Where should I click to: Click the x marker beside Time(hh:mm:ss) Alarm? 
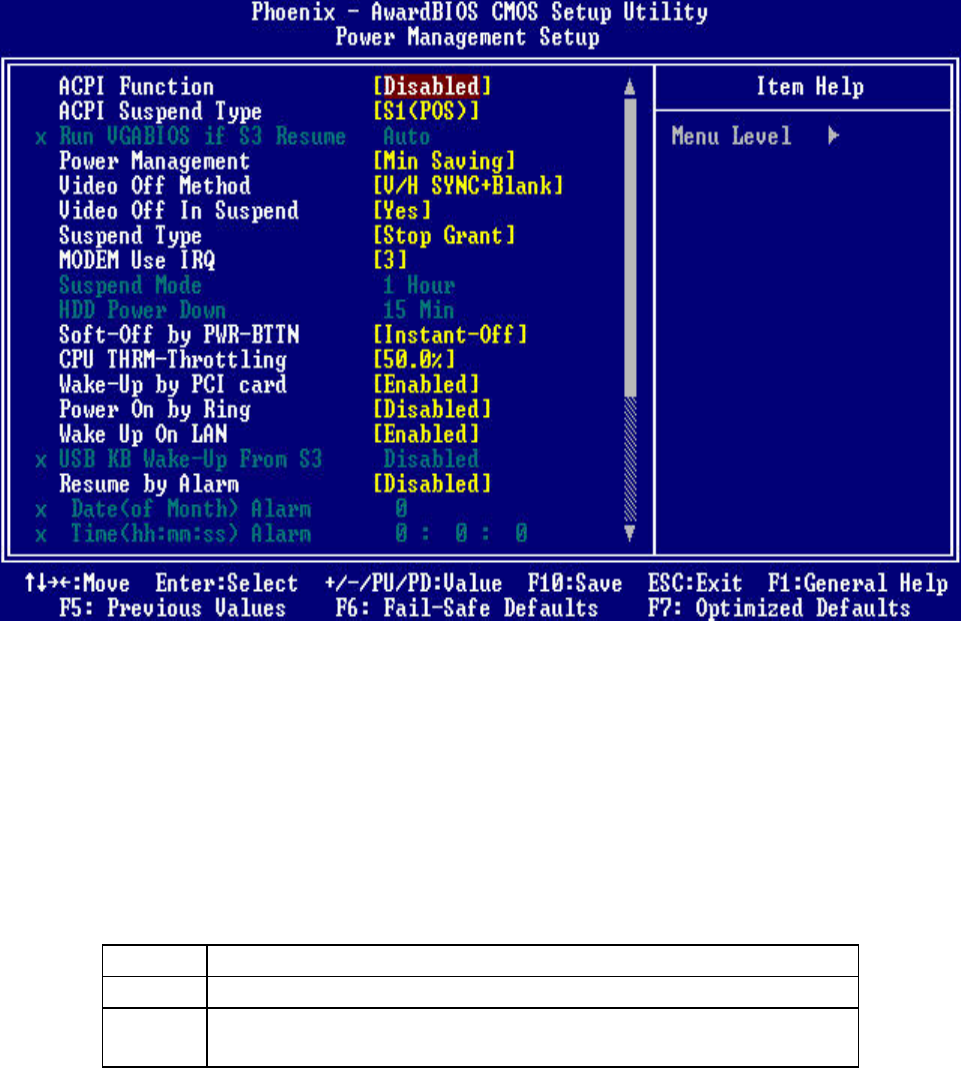coord(41,535)
